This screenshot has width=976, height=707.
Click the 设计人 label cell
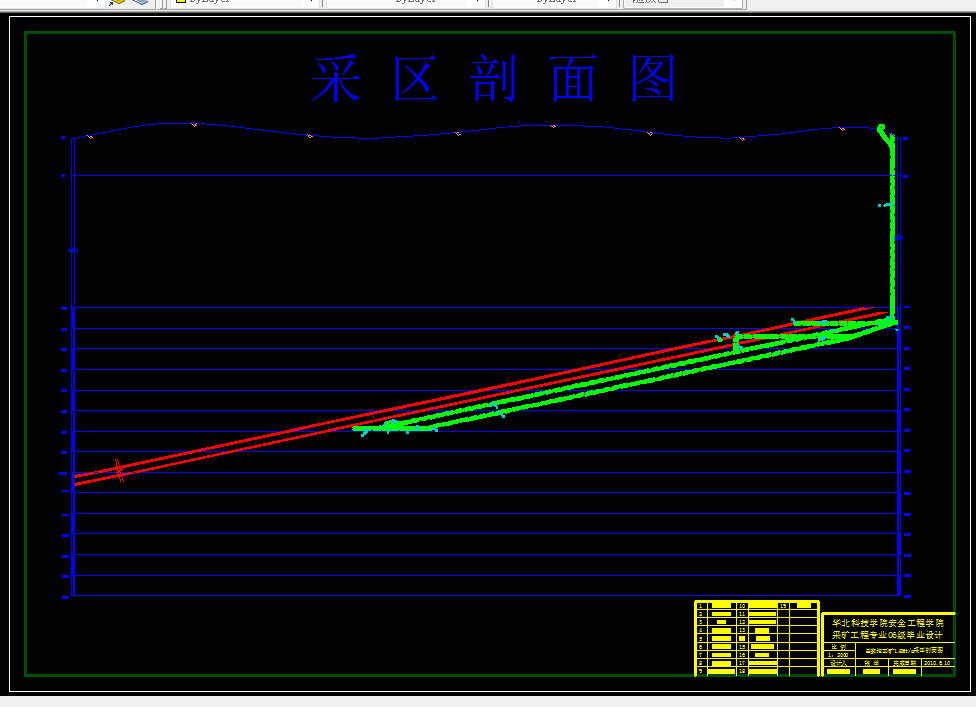[x=838, y=663]
